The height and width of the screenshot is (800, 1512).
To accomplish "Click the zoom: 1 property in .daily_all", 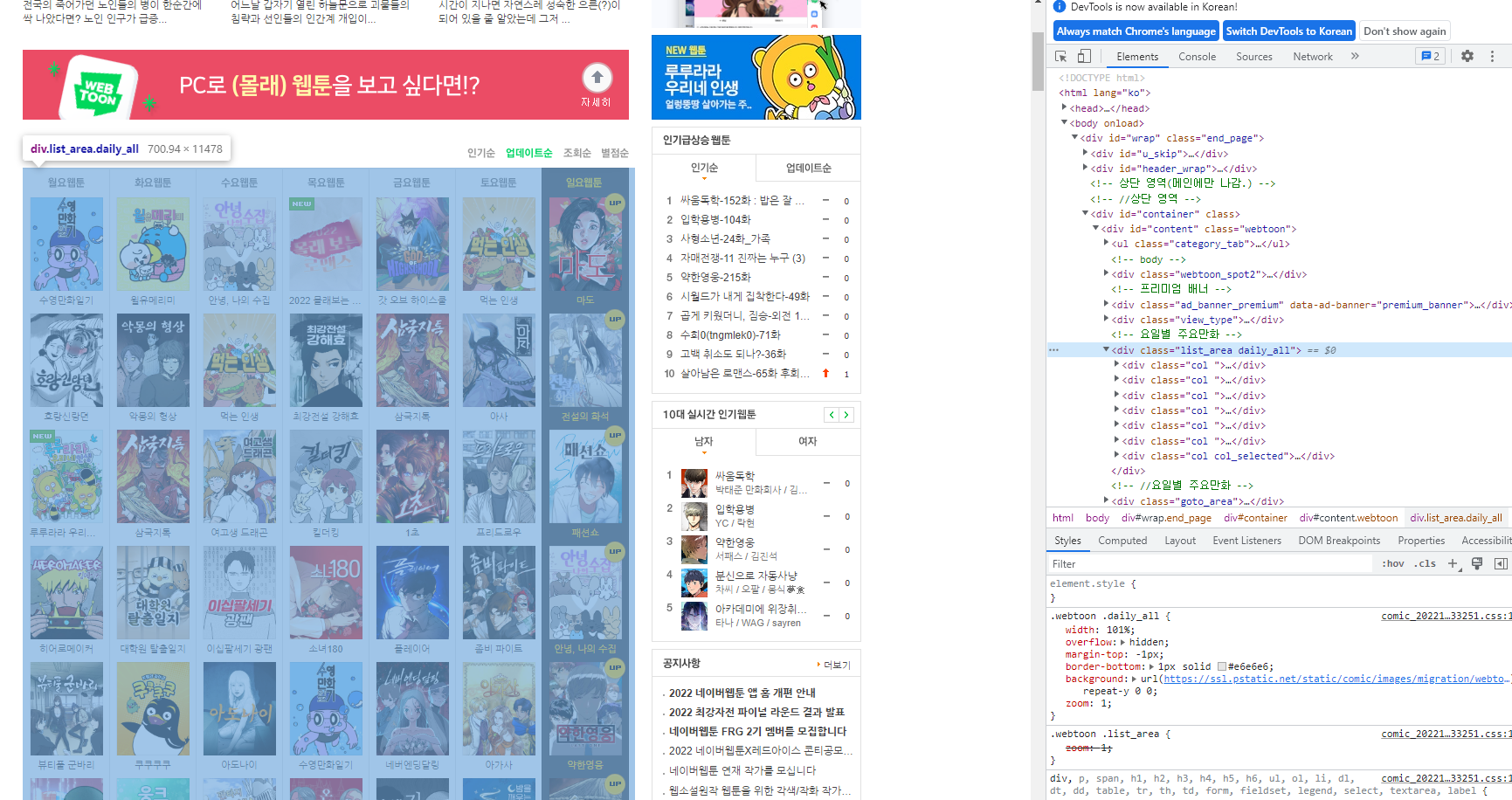I will click(1088, 703).
